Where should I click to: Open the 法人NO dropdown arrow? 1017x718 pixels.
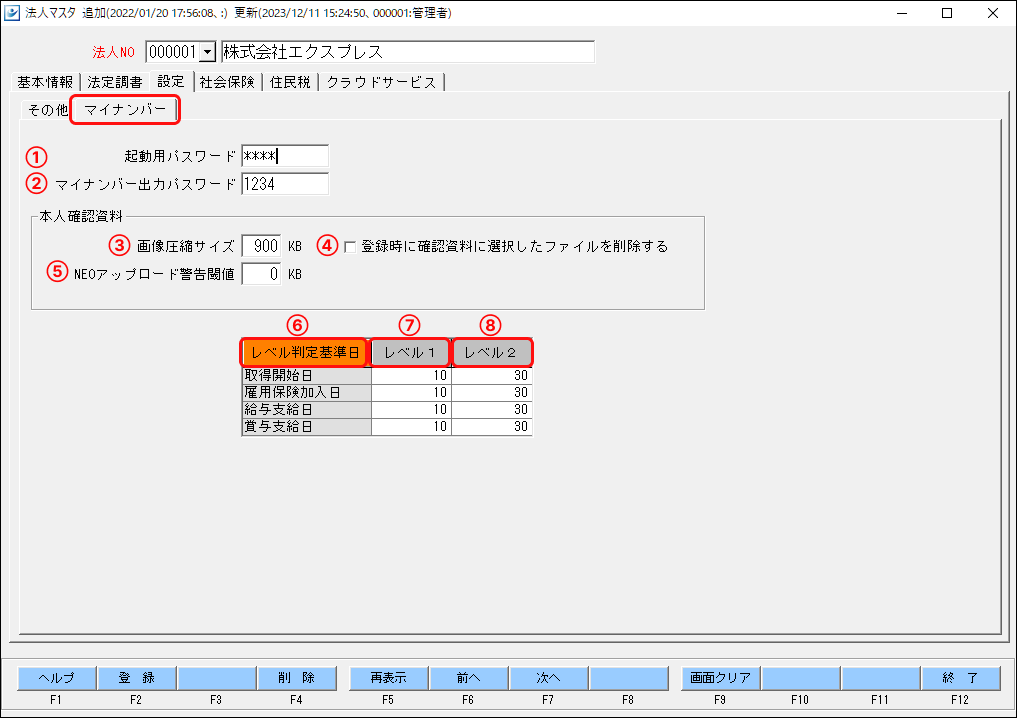click(x=207, y=52)
